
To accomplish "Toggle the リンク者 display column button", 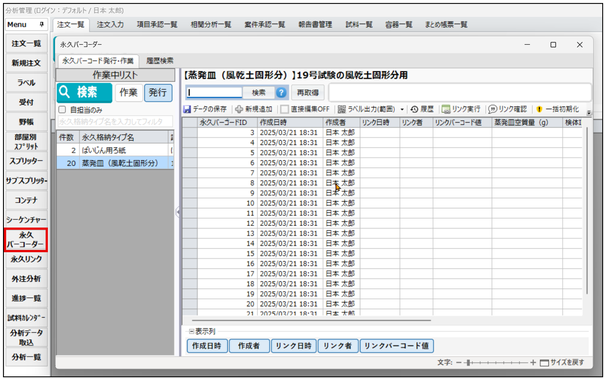I will coord(338,346).
